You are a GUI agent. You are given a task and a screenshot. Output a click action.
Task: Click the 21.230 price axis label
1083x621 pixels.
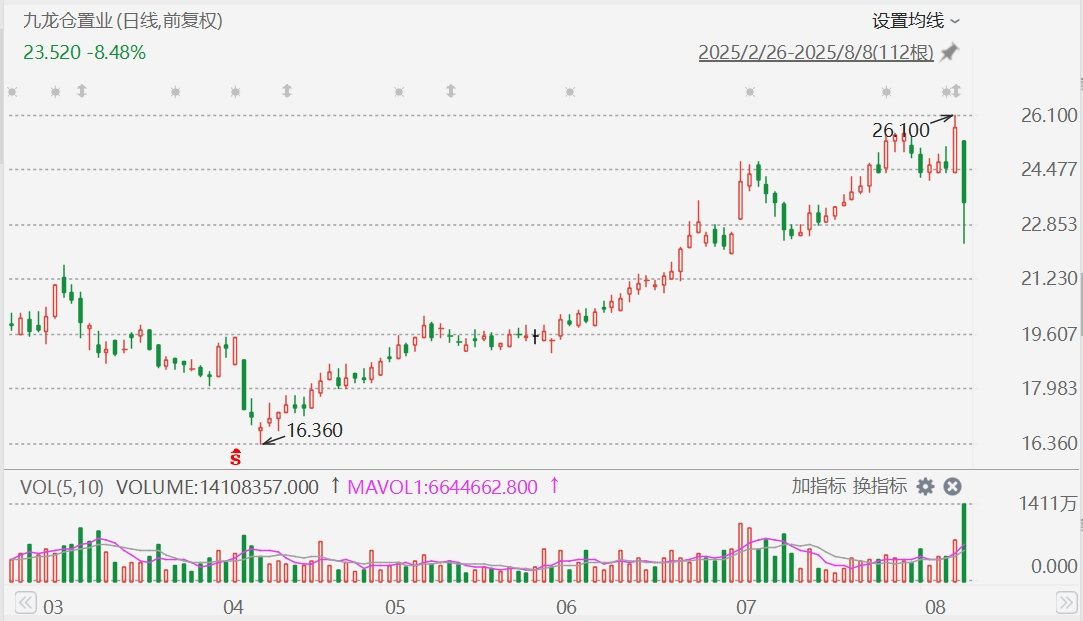(x=1049, y=278)
